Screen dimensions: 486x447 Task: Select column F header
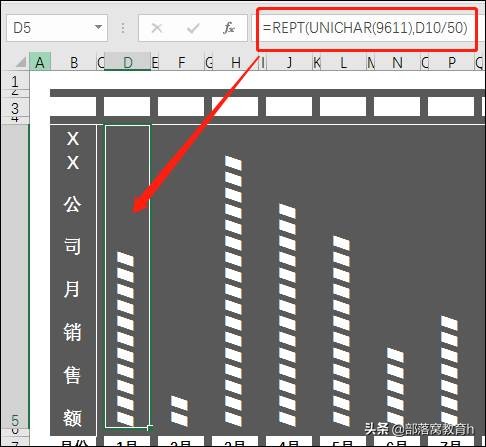[181, 61]
